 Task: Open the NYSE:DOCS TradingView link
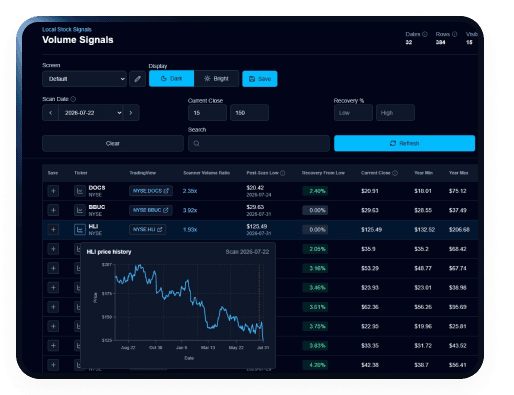tap(151, 191)
